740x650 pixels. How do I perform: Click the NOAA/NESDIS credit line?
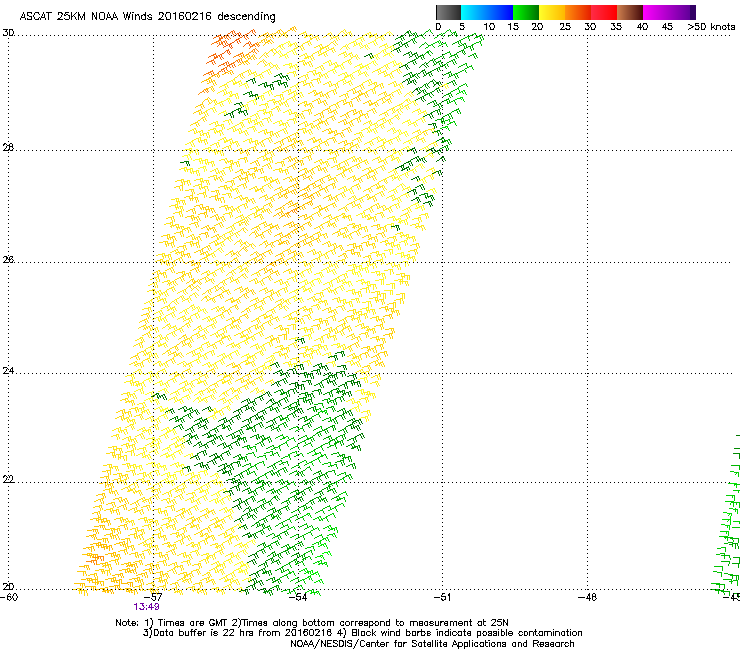(x=432, y=644)
